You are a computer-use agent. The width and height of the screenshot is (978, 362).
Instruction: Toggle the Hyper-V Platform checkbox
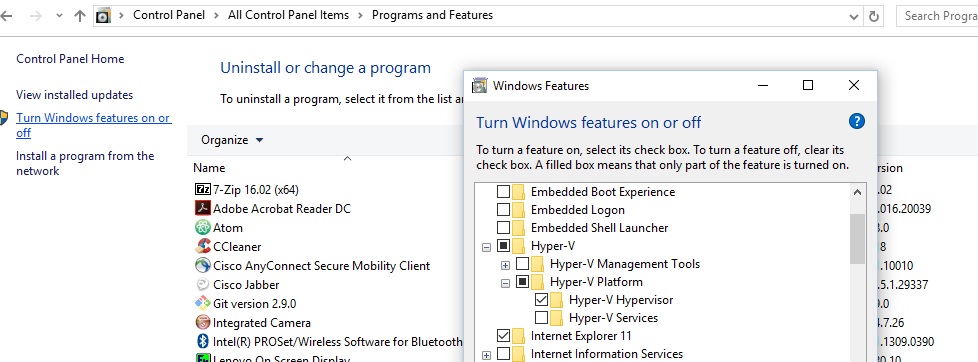point(523,282)
